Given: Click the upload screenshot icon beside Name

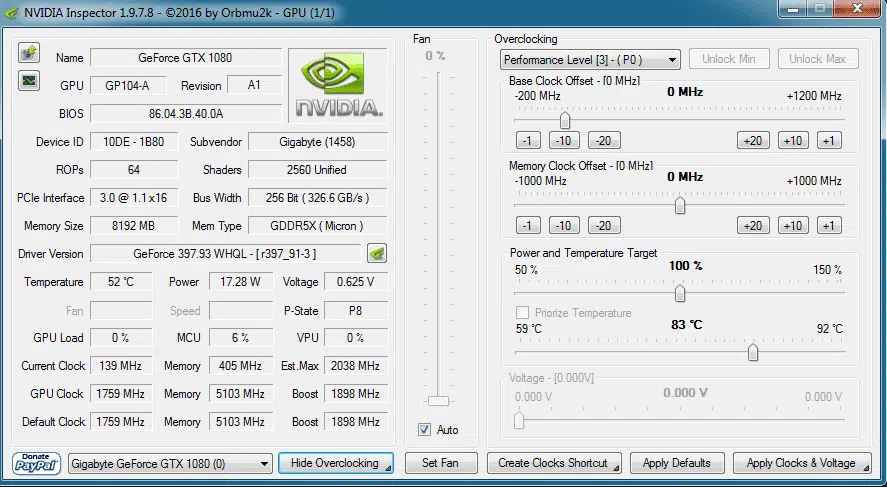Looking at the screenshot, I should pos(29,53).
